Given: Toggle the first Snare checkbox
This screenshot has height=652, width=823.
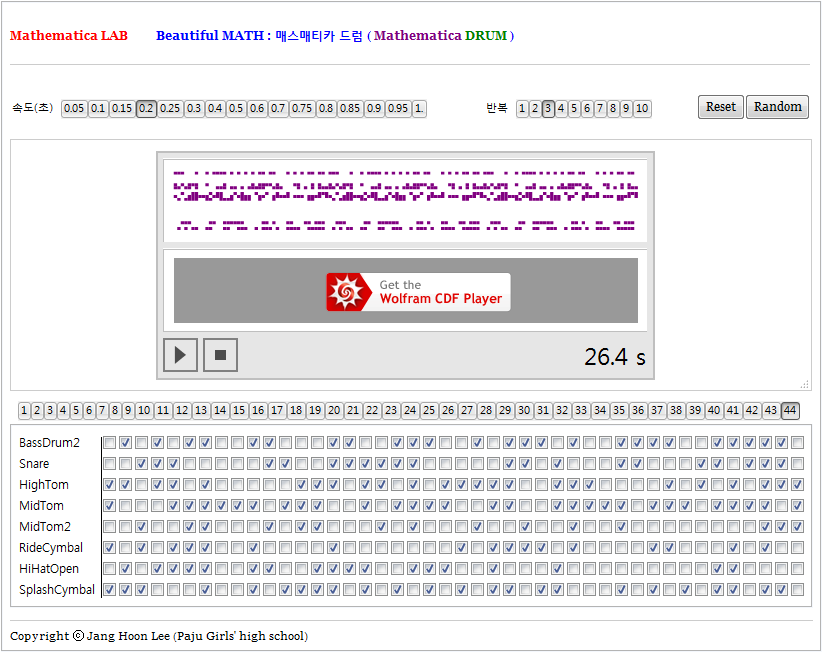Looking at the screenshot, I should click(x=109, y=463).
